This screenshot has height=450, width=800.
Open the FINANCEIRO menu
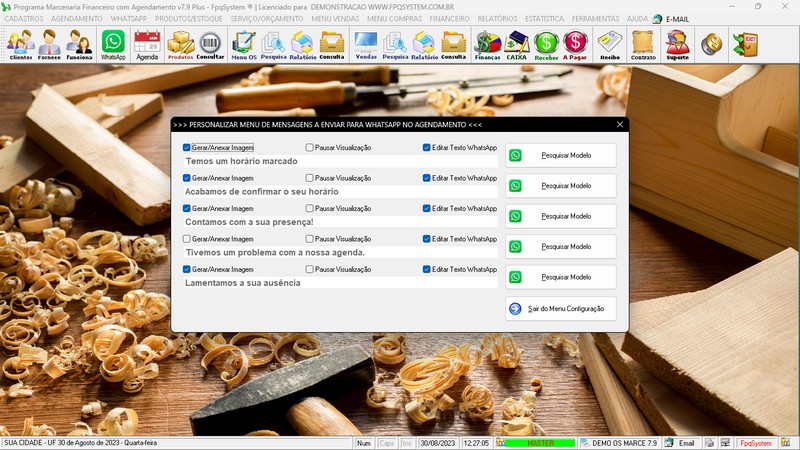pyautogui.click(x=450, y=19)
